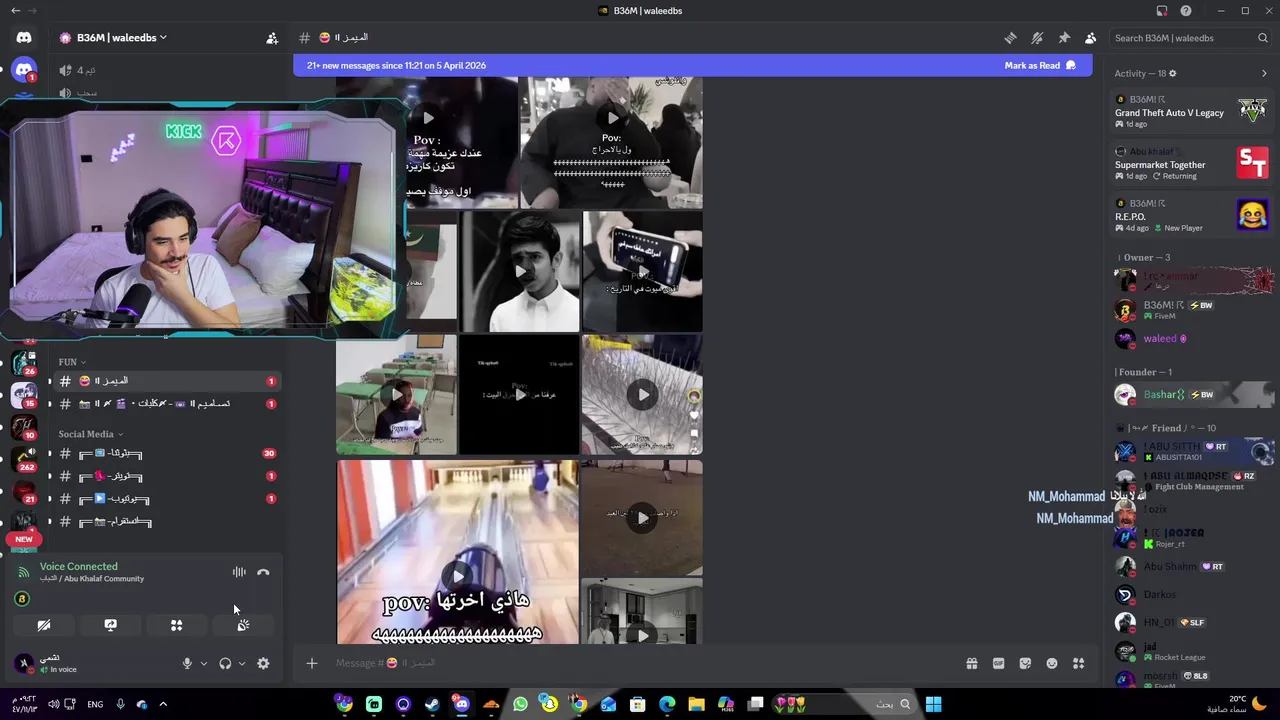Open the voice Activities launcher icon

176,625
